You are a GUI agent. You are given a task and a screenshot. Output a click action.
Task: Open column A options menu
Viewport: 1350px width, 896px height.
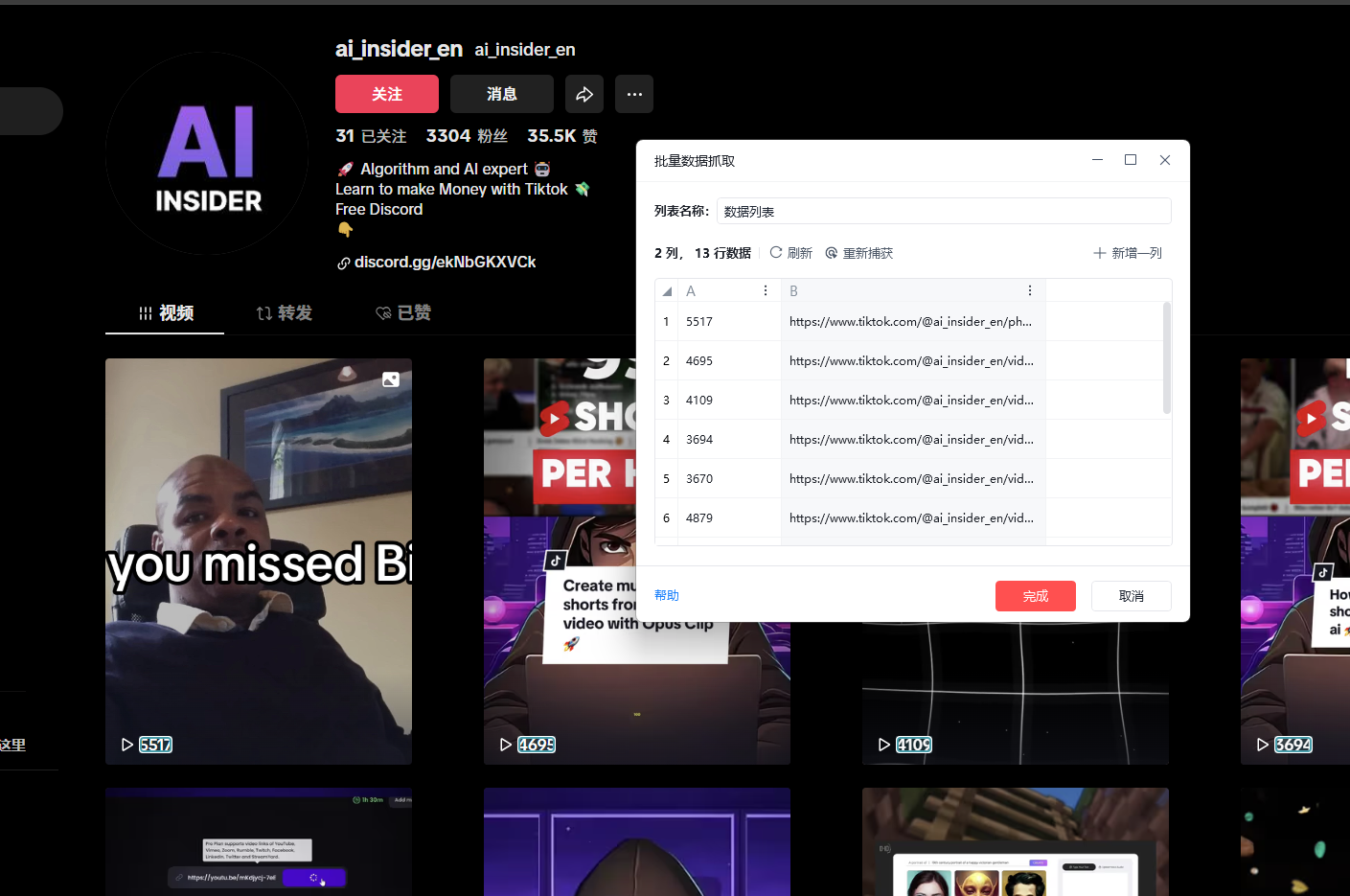pos(765,290)
